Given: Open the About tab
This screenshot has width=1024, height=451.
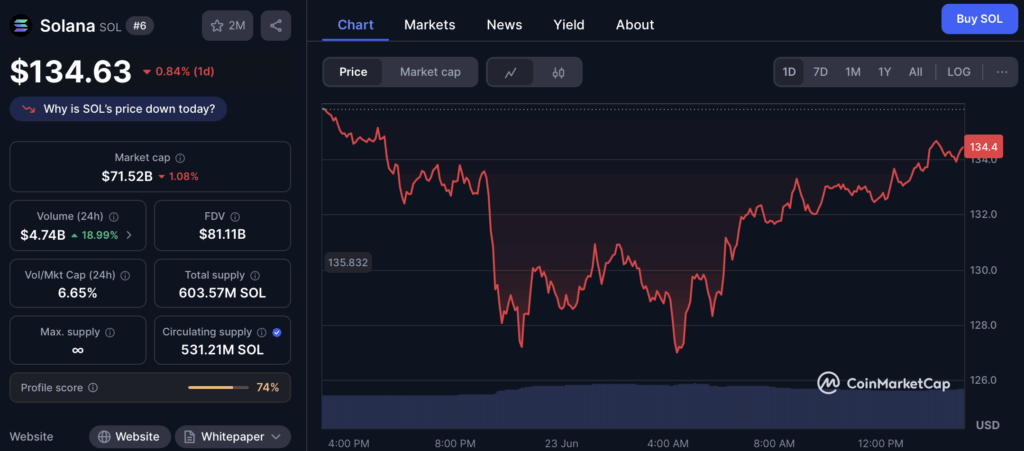Looking at the screenshot, I should (635, 25).
